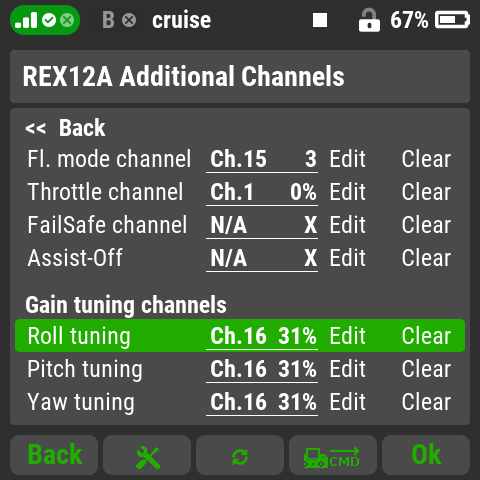Viewport: 480px width, 480px height.
Task: Edit the FailSafe channel setting
Action: coord(348,225)
